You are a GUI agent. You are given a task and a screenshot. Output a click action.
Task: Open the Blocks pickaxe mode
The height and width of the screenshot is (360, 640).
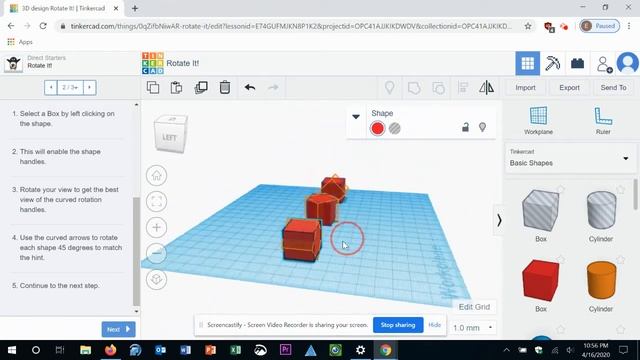pos(552,63)
